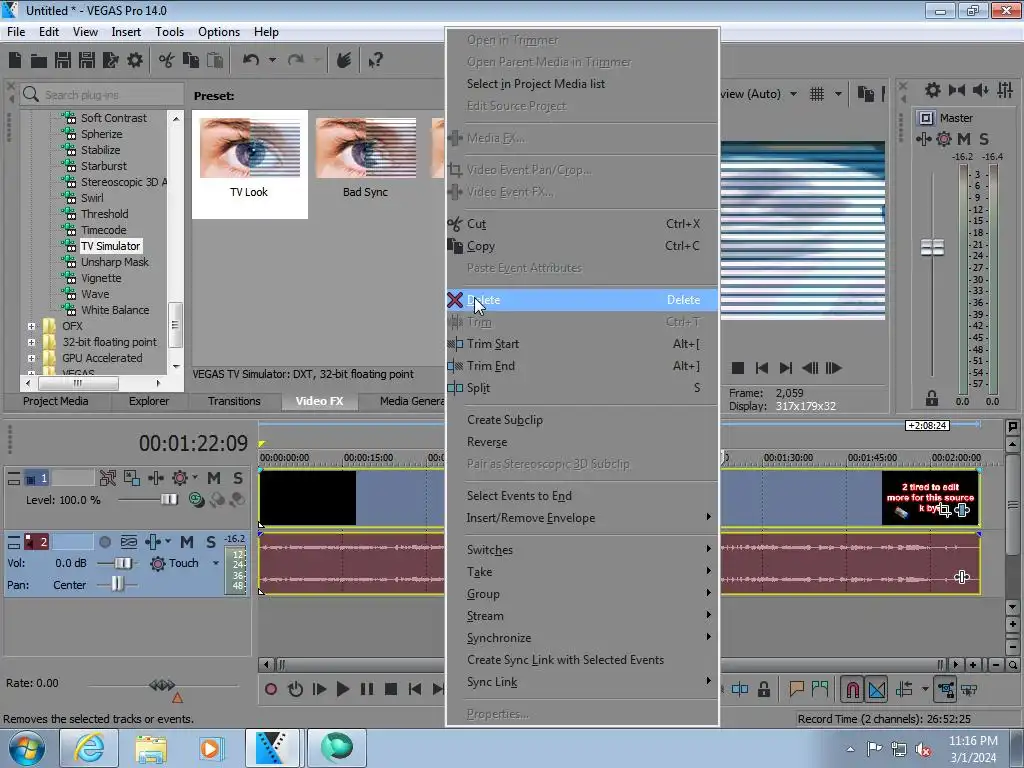Open the Touch automation mode dropdown

point(216,563)
